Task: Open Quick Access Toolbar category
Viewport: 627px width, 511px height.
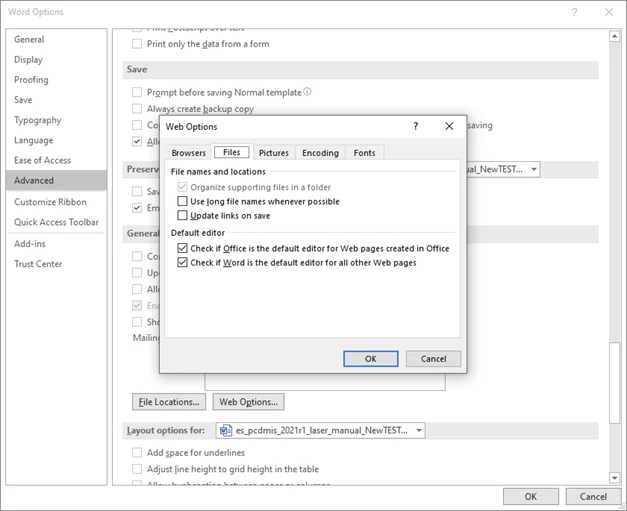Action: pos(56,222)
